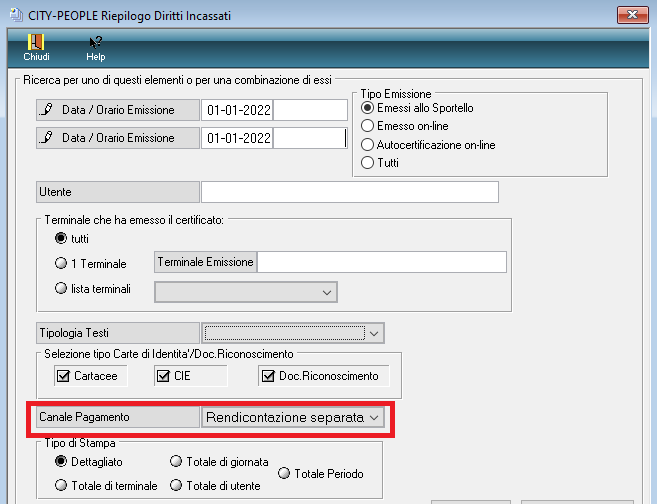Select Emessi allo Sportello radio option
The image size is (657, 504).
click(368, 108)
